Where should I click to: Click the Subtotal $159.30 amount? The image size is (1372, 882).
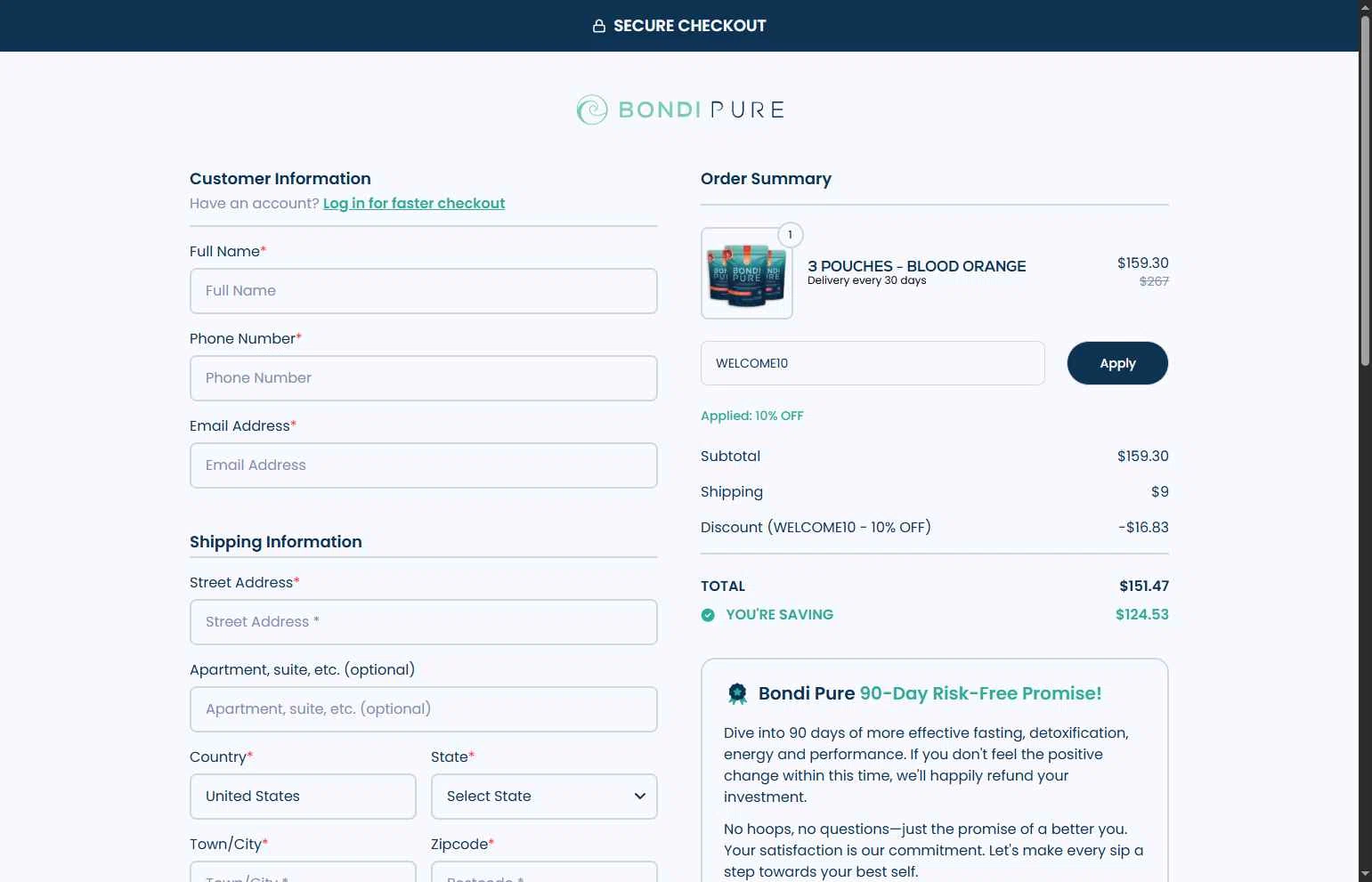click(1142, 456)
